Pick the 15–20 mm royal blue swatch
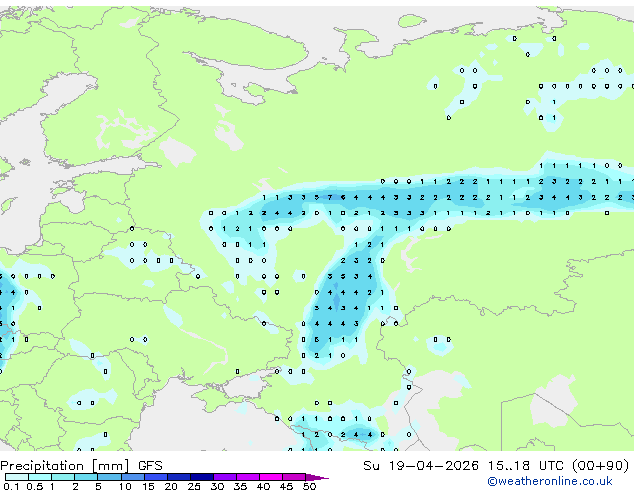634x490 pixels. pyautogui.click(x=156, y=477)
